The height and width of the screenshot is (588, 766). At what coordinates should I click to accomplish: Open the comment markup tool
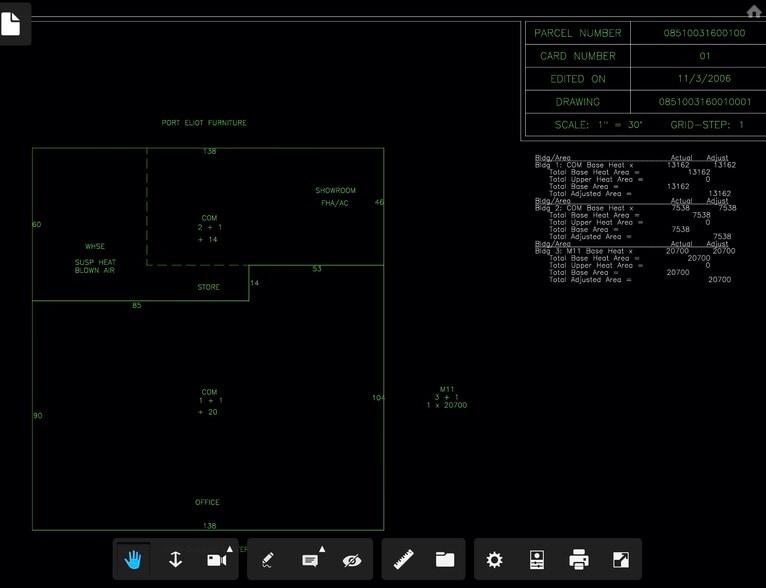click(310, 561)
